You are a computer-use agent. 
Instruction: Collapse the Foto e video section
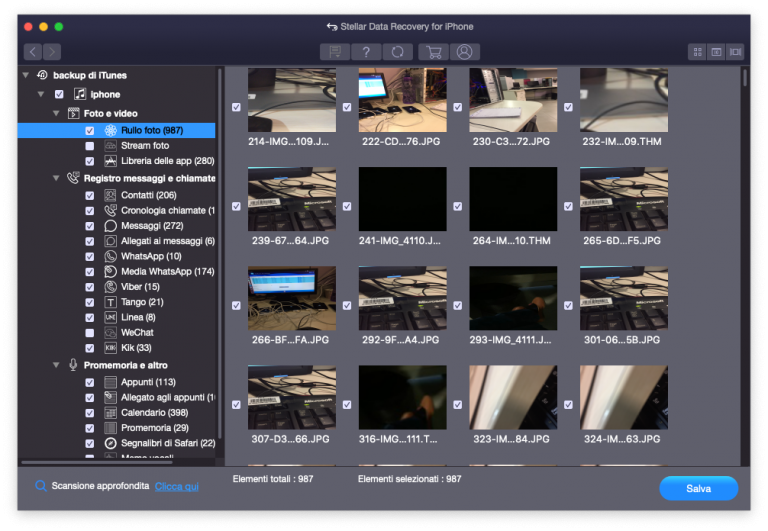coord(56,113)
